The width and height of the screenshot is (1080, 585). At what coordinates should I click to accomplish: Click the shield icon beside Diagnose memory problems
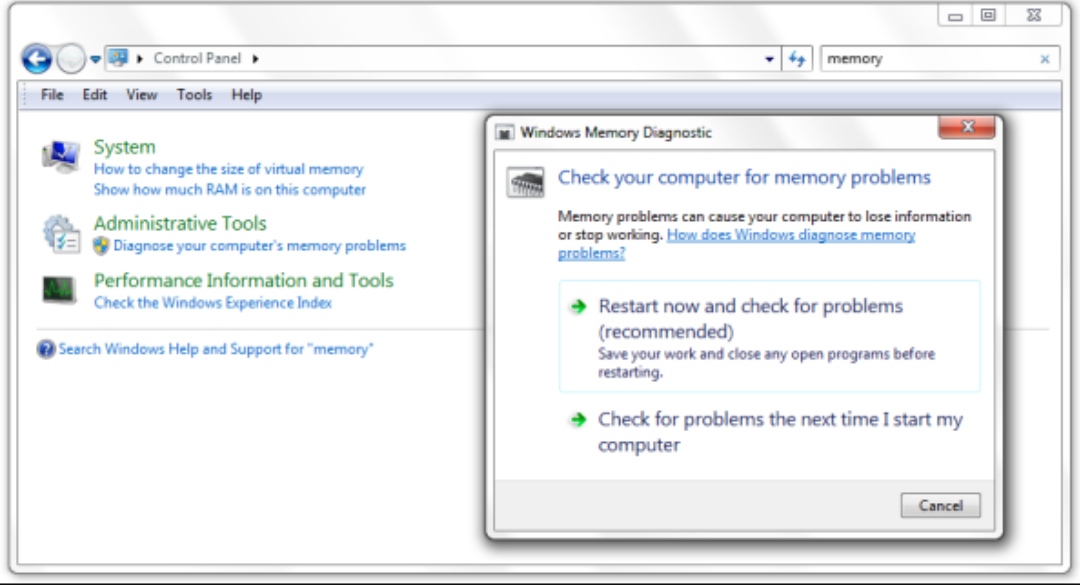pos(101,245)
